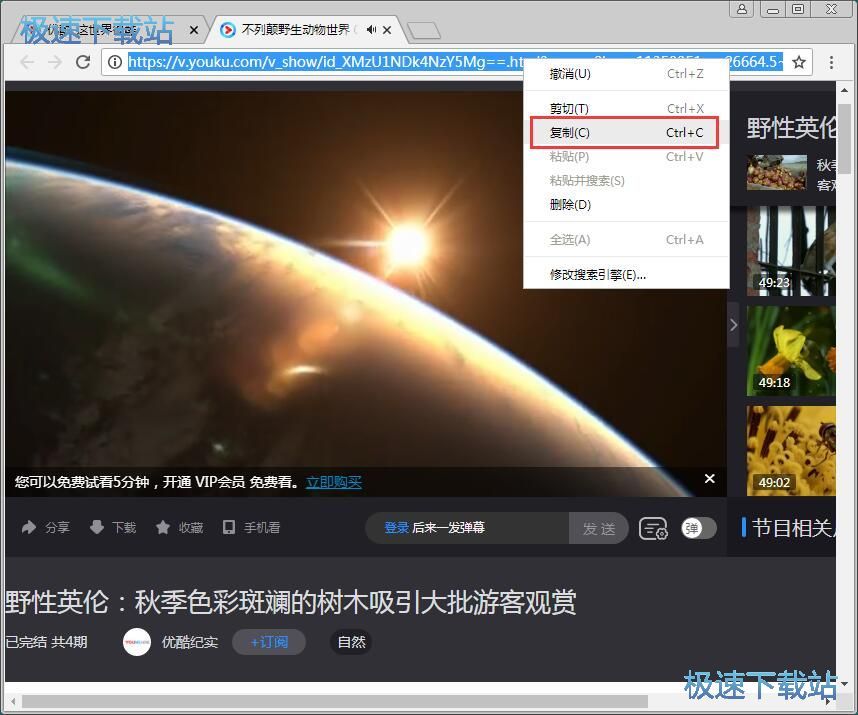The image size is (858, 715).
Task: Choose 撤消(U) in the context menu
Action: pos(627,73)
